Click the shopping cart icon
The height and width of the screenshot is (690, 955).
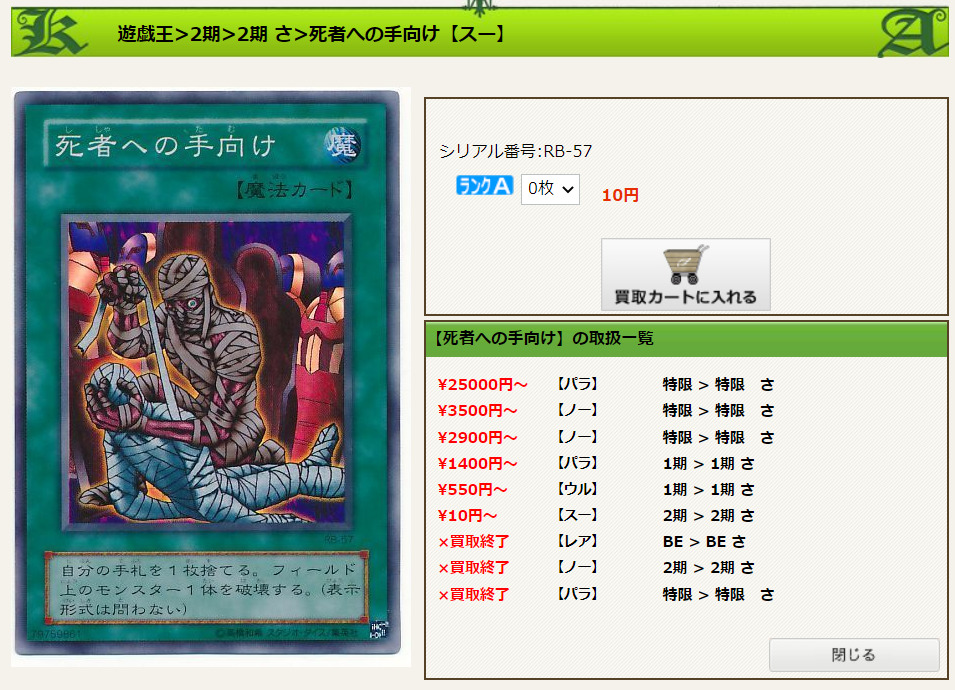click(x=685, y=265)
